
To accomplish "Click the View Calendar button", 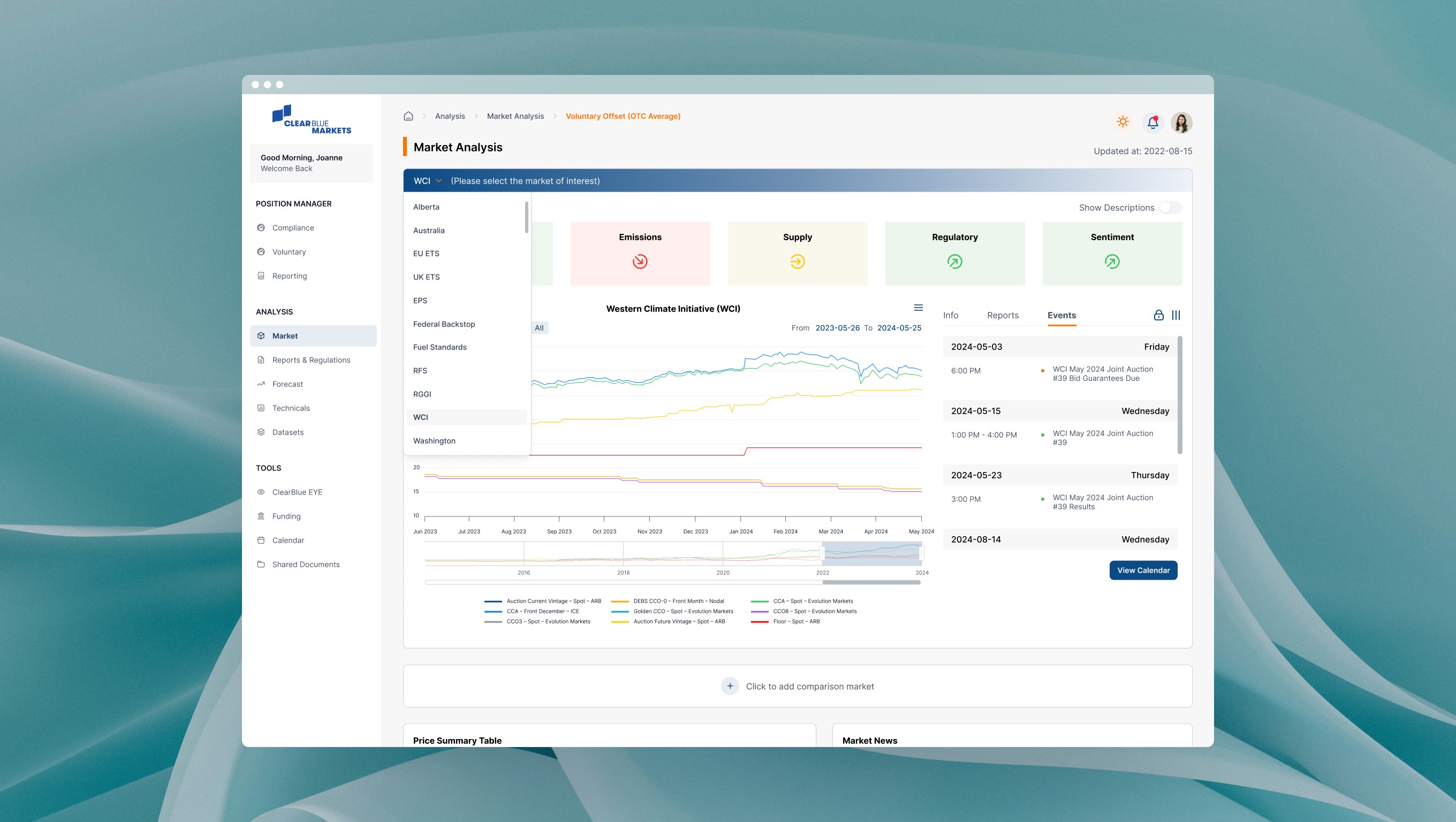I will click(1143, 570).
